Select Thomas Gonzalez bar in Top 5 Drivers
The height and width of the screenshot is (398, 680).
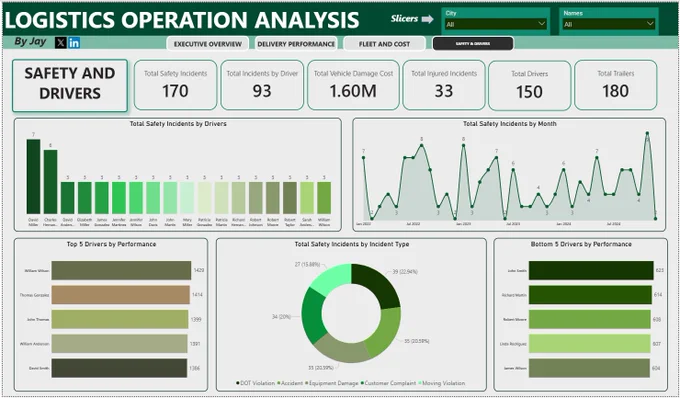click(121, 295)
